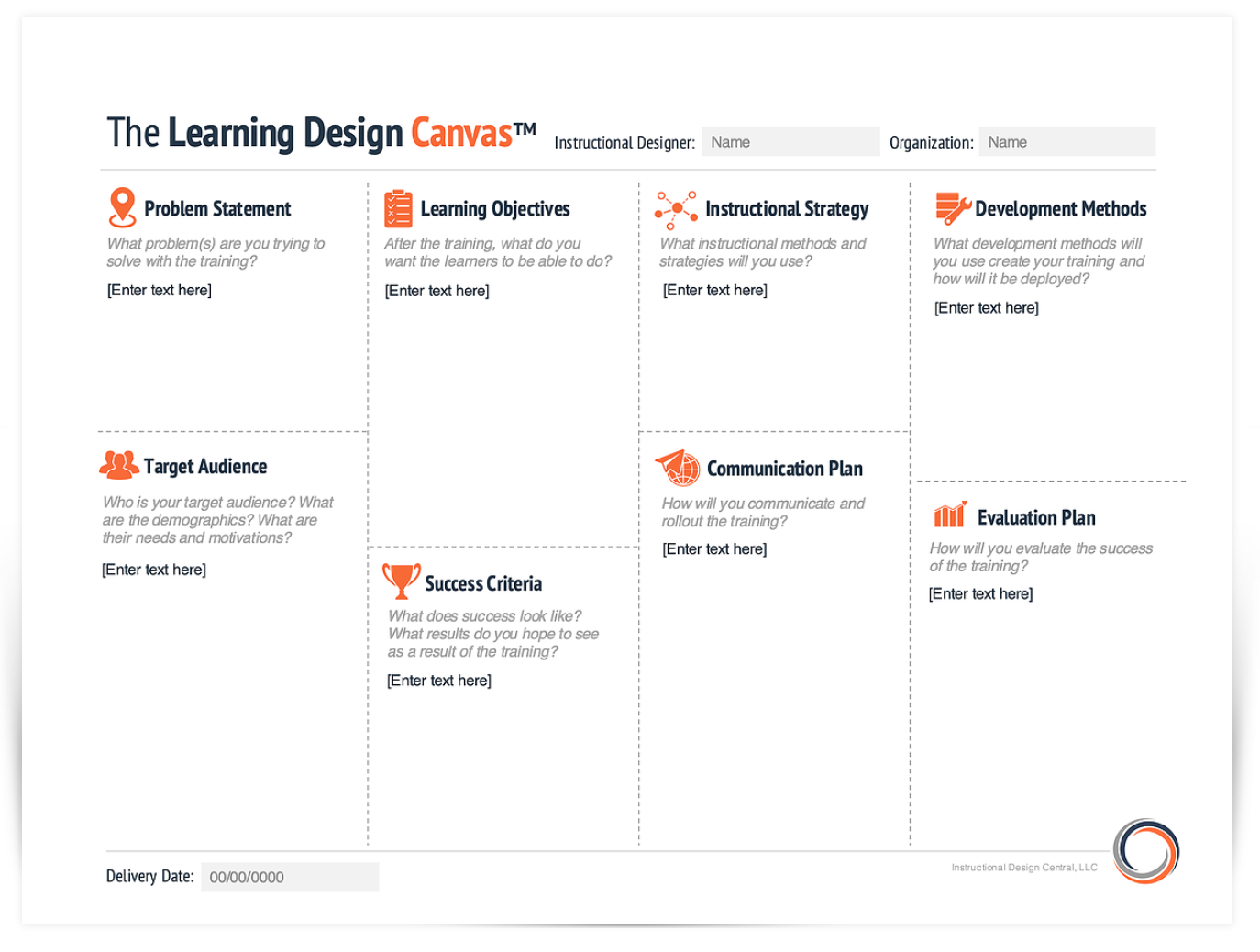Click the Development Methods wrench icon
The width and height of the screenshot is (1260, 952).
point(953,208)
